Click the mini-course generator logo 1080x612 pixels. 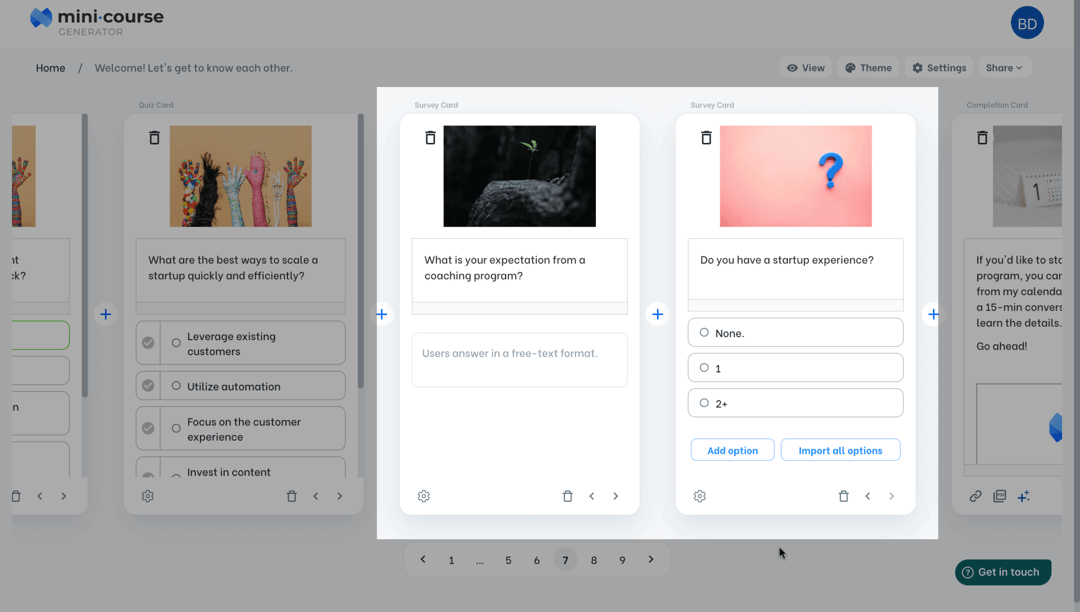click(x=96, y=21)
